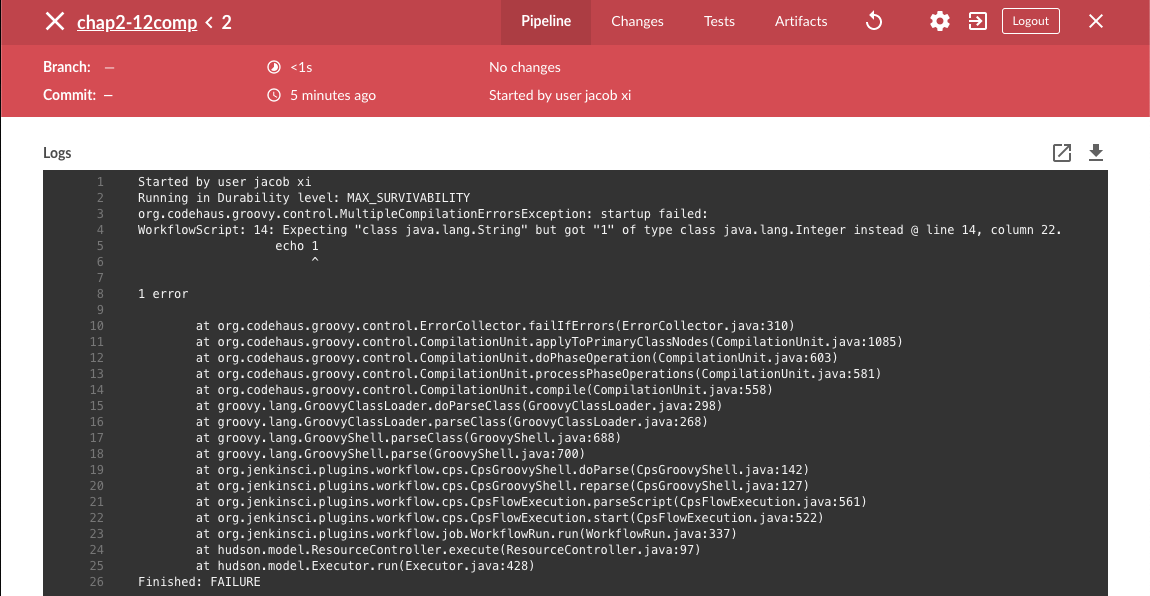This screenshot has width=1150, height=596.
Task: Download the log file
Action: tap(1096, 153)
